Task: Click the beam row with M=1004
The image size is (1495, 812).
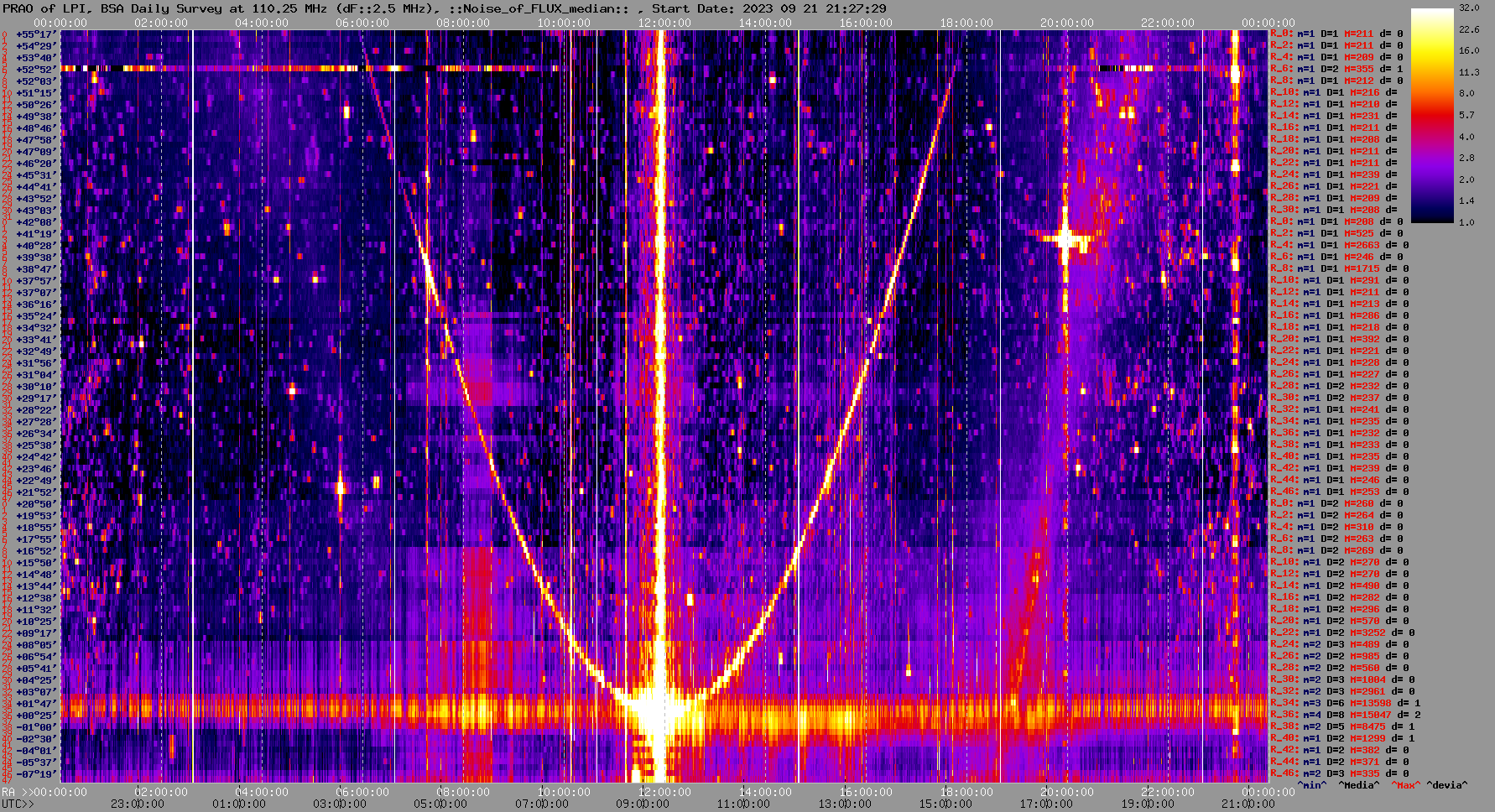Action: tap(1342, 680)
